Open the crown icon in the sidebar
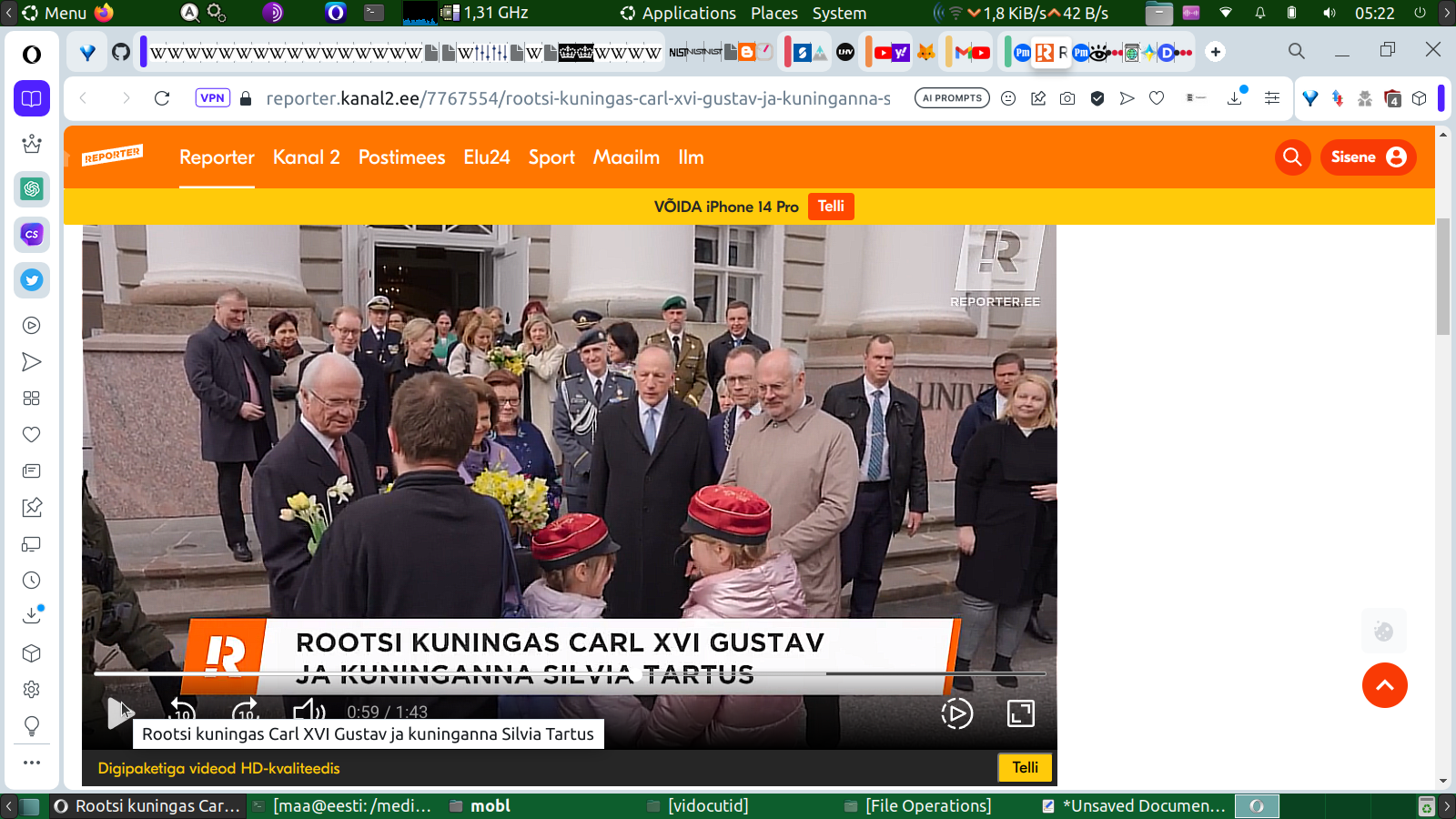Viewport: 1456px width, 819px height. tap(32, 144)
